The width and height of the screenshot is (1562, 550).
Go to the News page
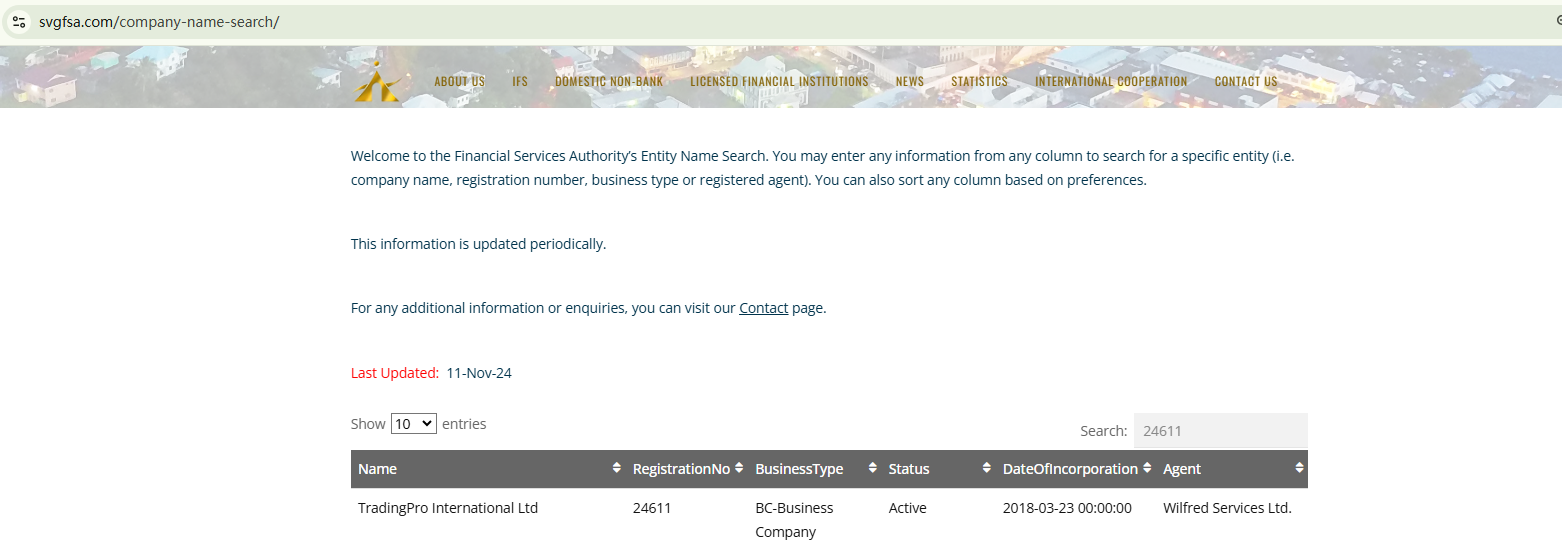point(910,82)
